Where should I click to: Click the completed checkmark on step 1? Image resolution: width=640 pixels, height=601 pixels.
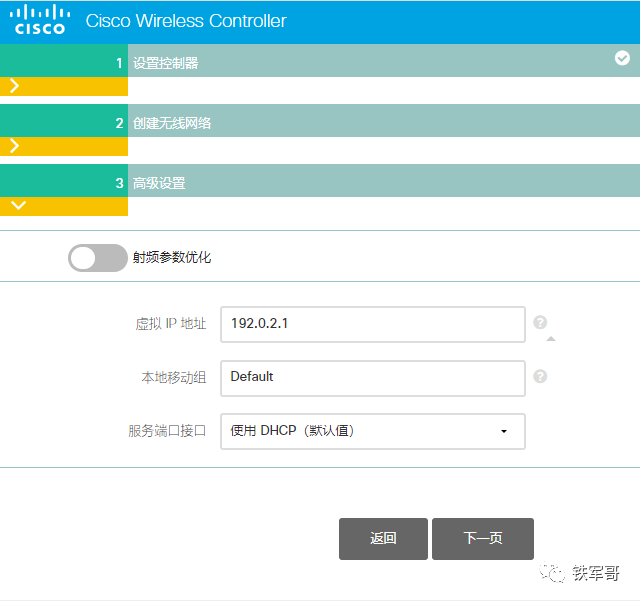(x=622, y=58)
